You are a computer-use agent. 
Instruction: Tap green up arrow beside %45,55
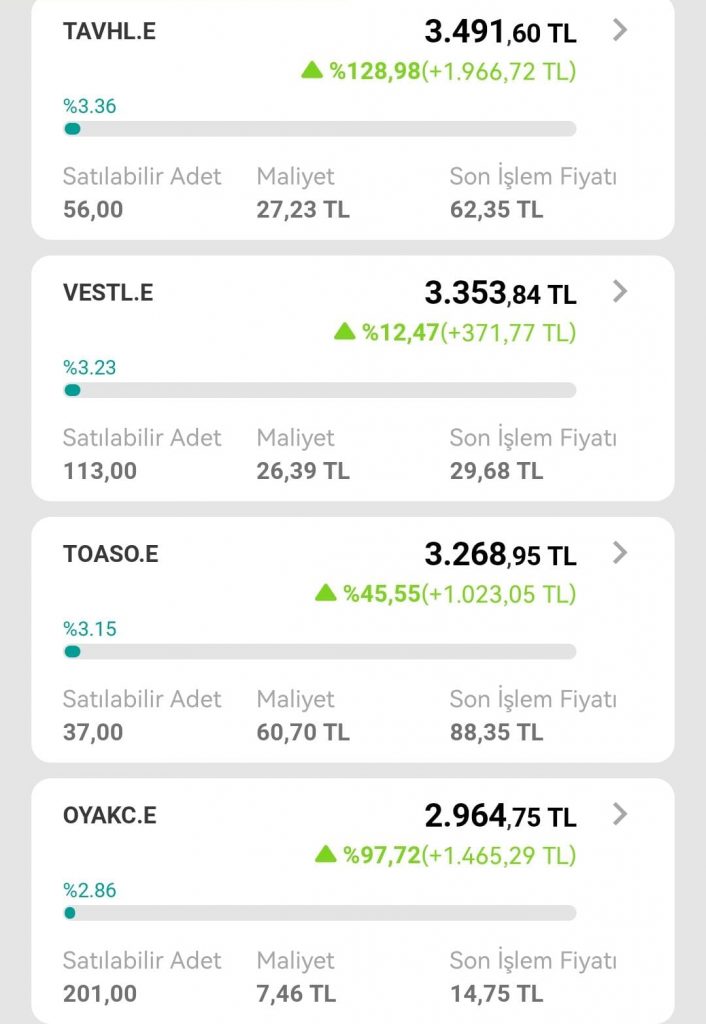[x=326, y=593]
